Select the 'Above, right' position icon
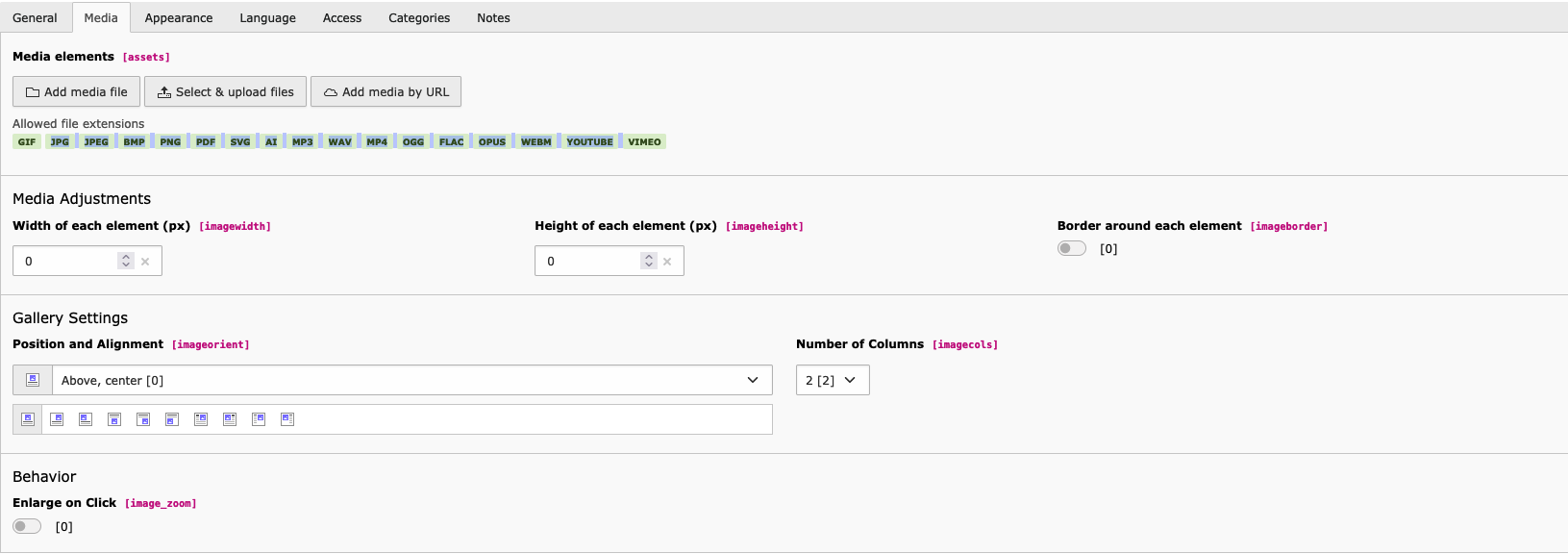This screenshot has height=554, width=1568. [57, 419]
